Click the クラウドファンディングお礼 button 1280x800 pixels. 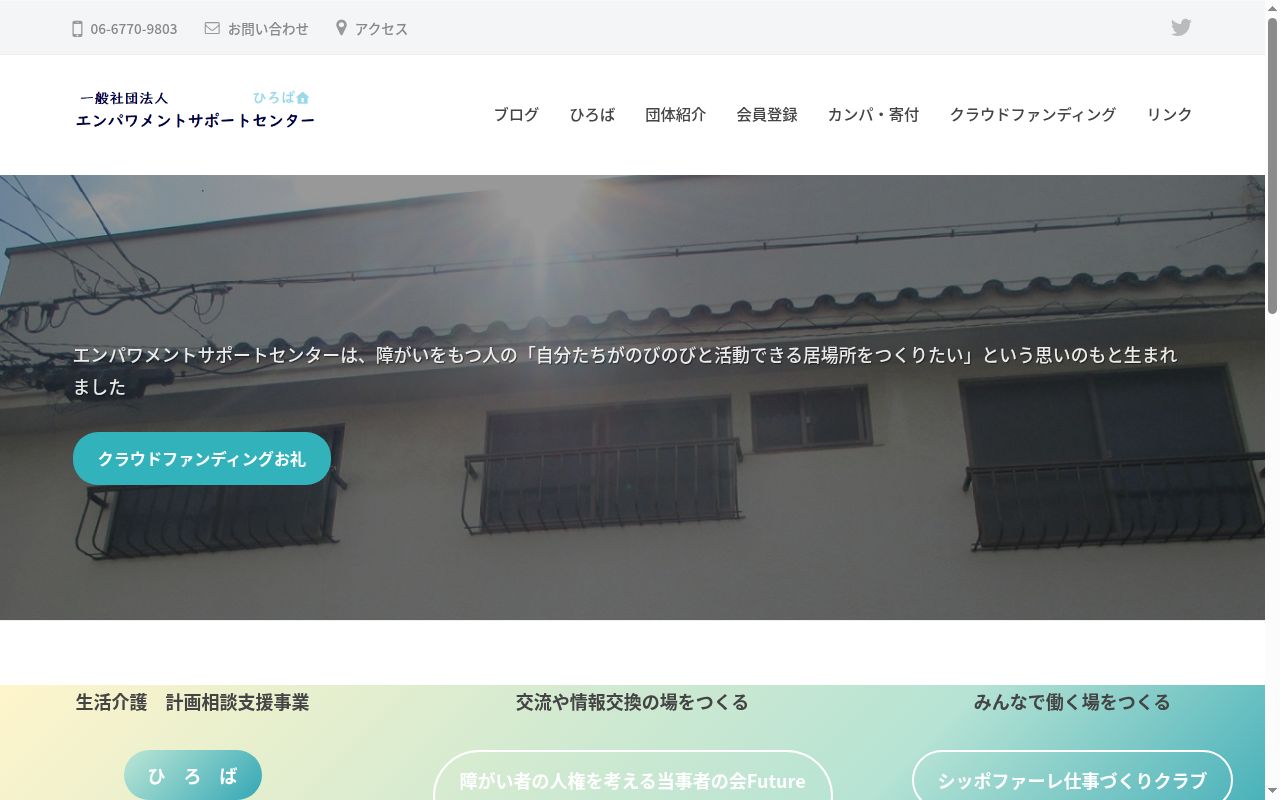(x=202, y=459)
